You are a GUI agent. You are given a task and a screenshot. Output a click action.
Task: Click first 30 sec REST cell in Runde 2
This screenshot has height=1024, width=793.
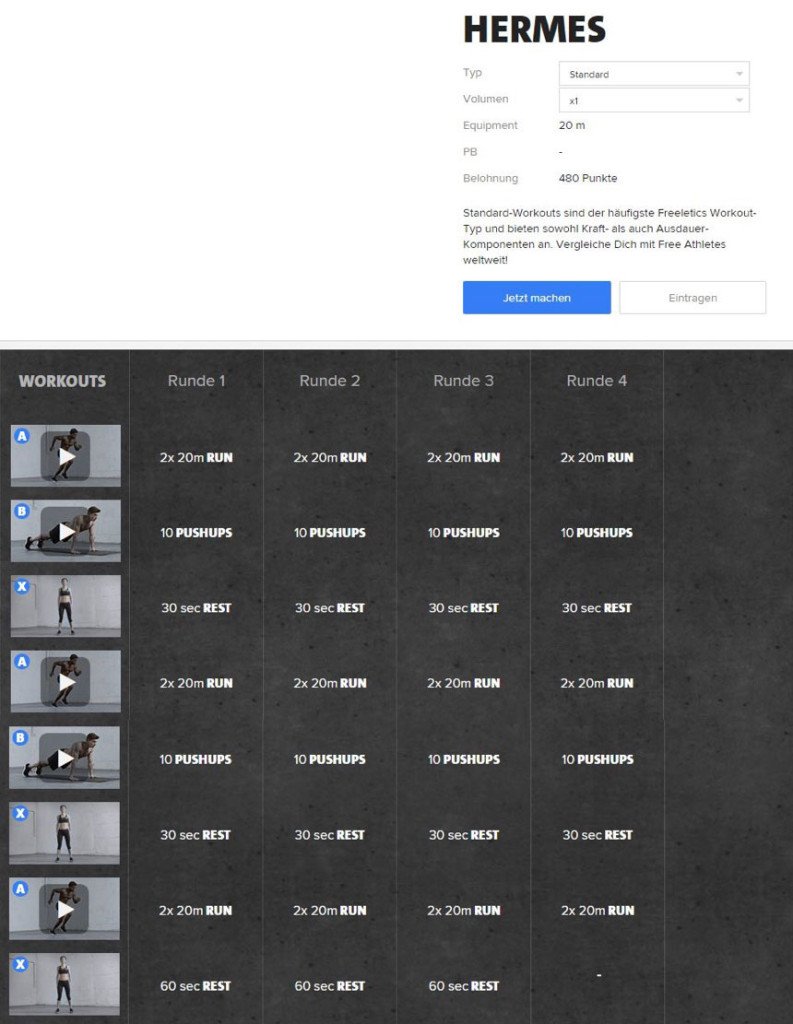click(330, 608)
